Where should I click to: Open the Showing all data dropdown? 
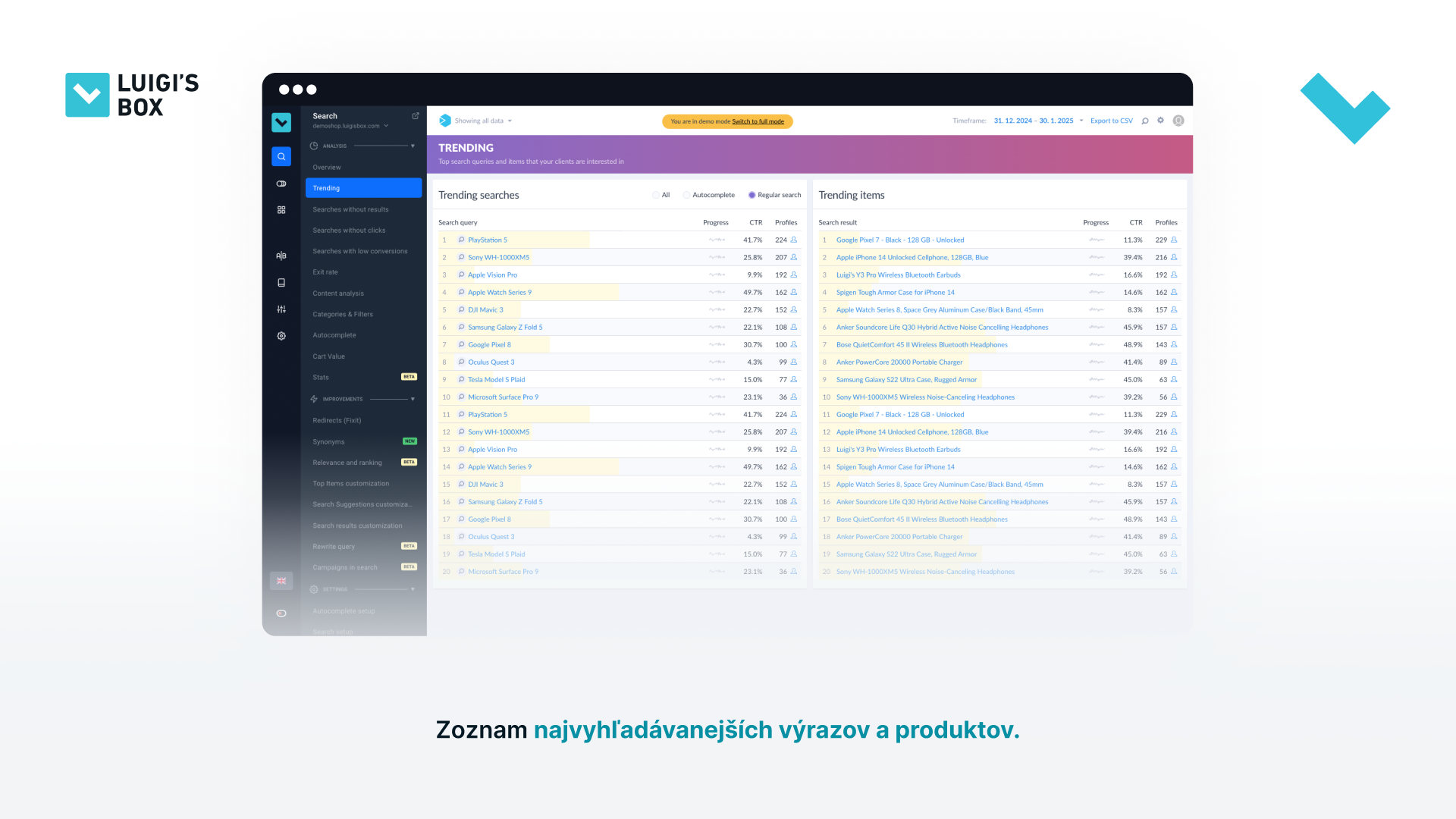[483, 121]
